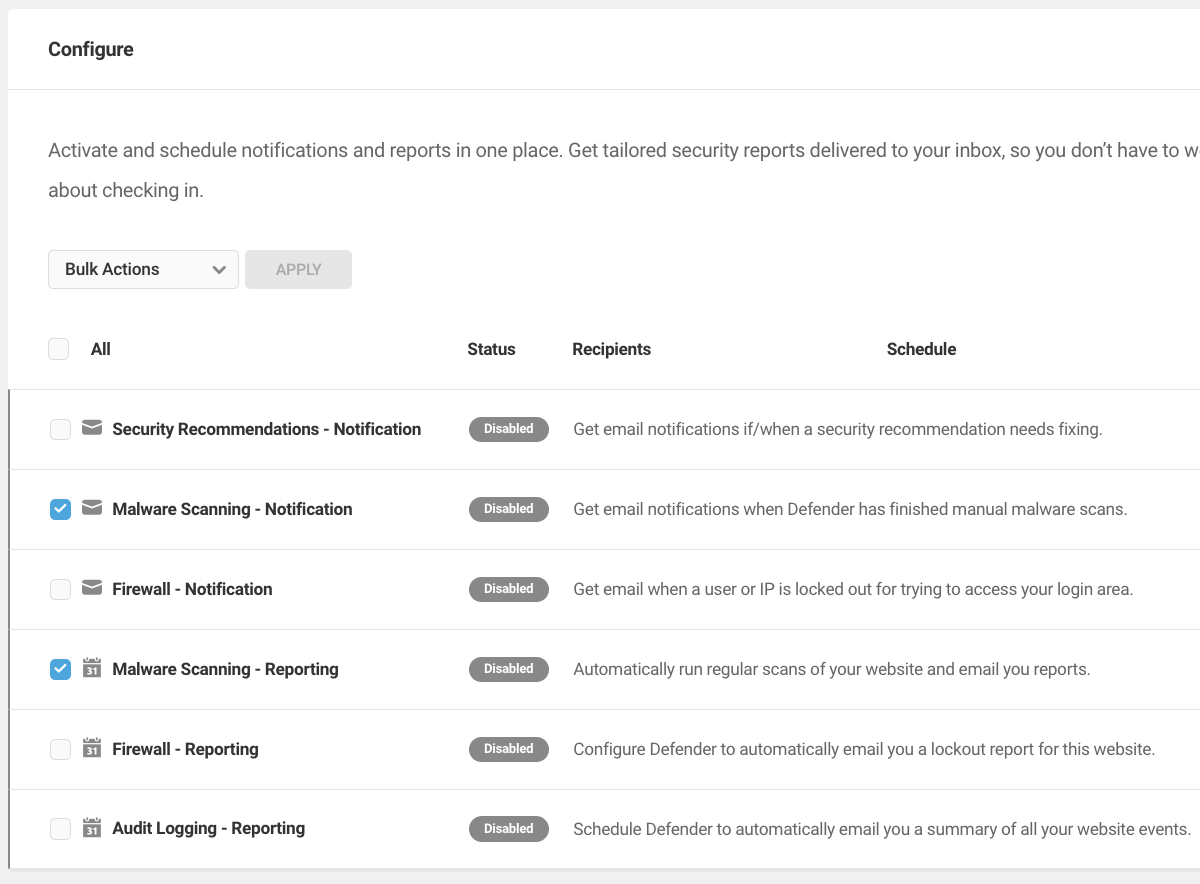The width and height of the screenshot is (1200, 884).
Task: Open the Audit Logging - Reporting entry
Action: click(x=208, y=828)
